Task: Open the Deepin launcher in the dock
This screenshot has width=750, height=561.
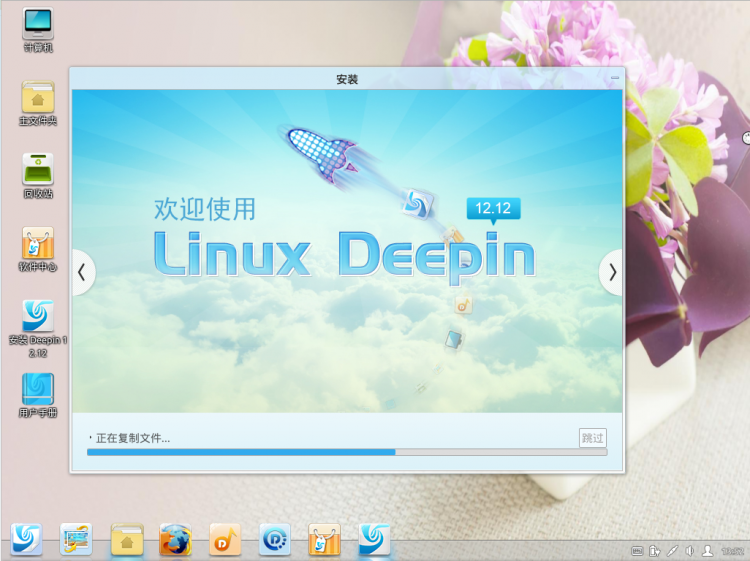Action: pyautogui.click(x=26, y=539)
